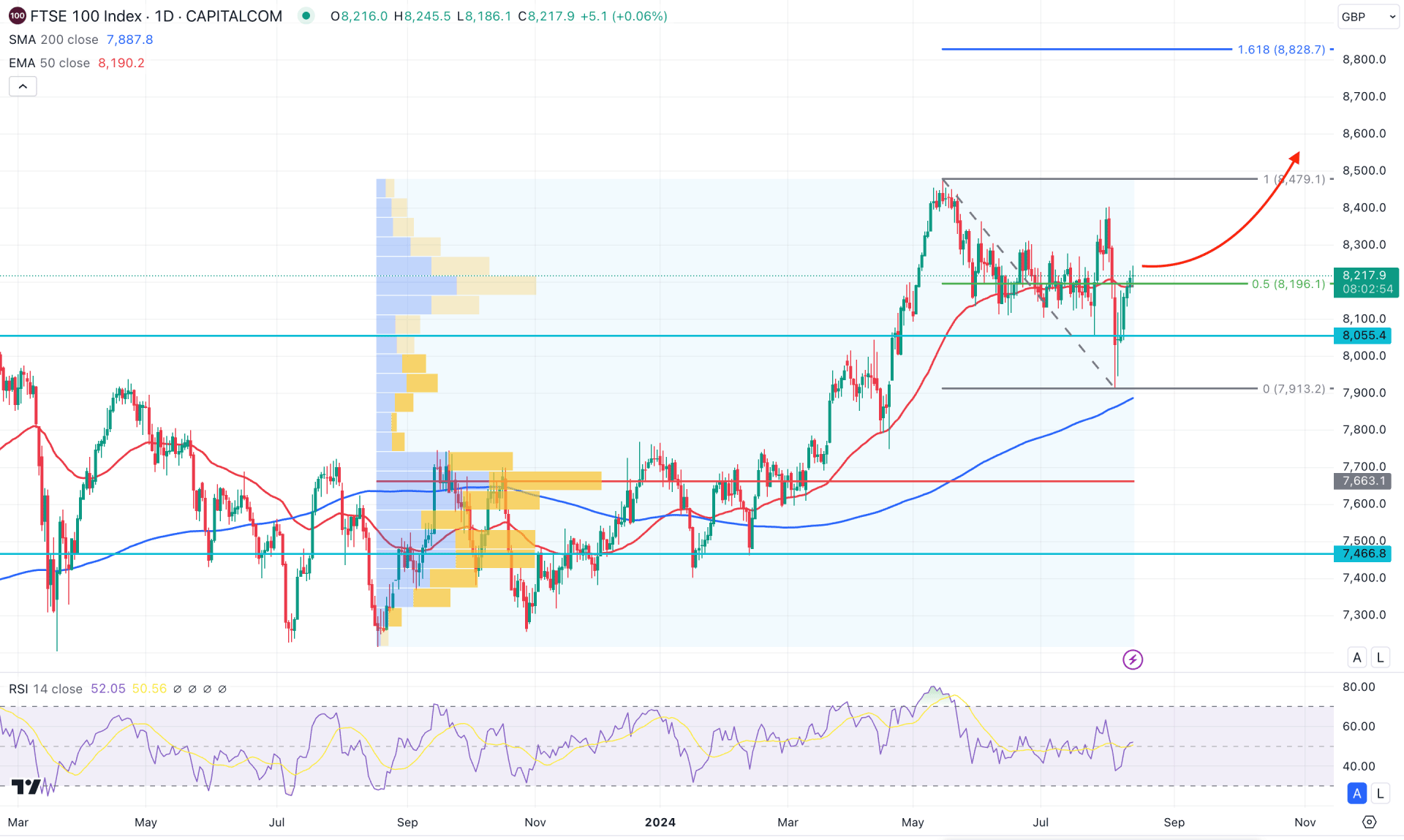Click the 7,663.1 point of control price tag

[x=1364, y=481]
